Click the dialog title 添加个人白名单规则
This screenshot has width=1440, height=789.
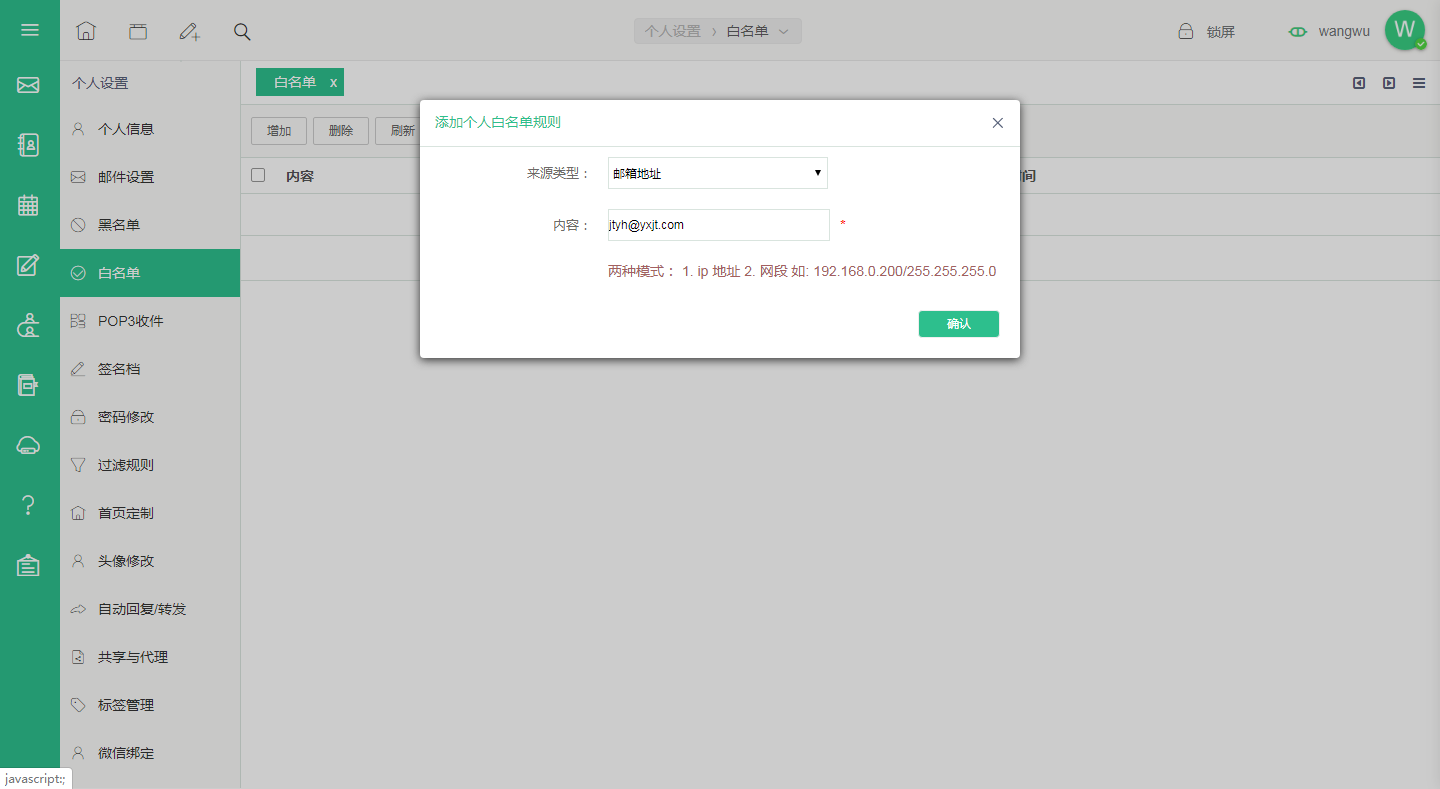(x=497, y=122)
